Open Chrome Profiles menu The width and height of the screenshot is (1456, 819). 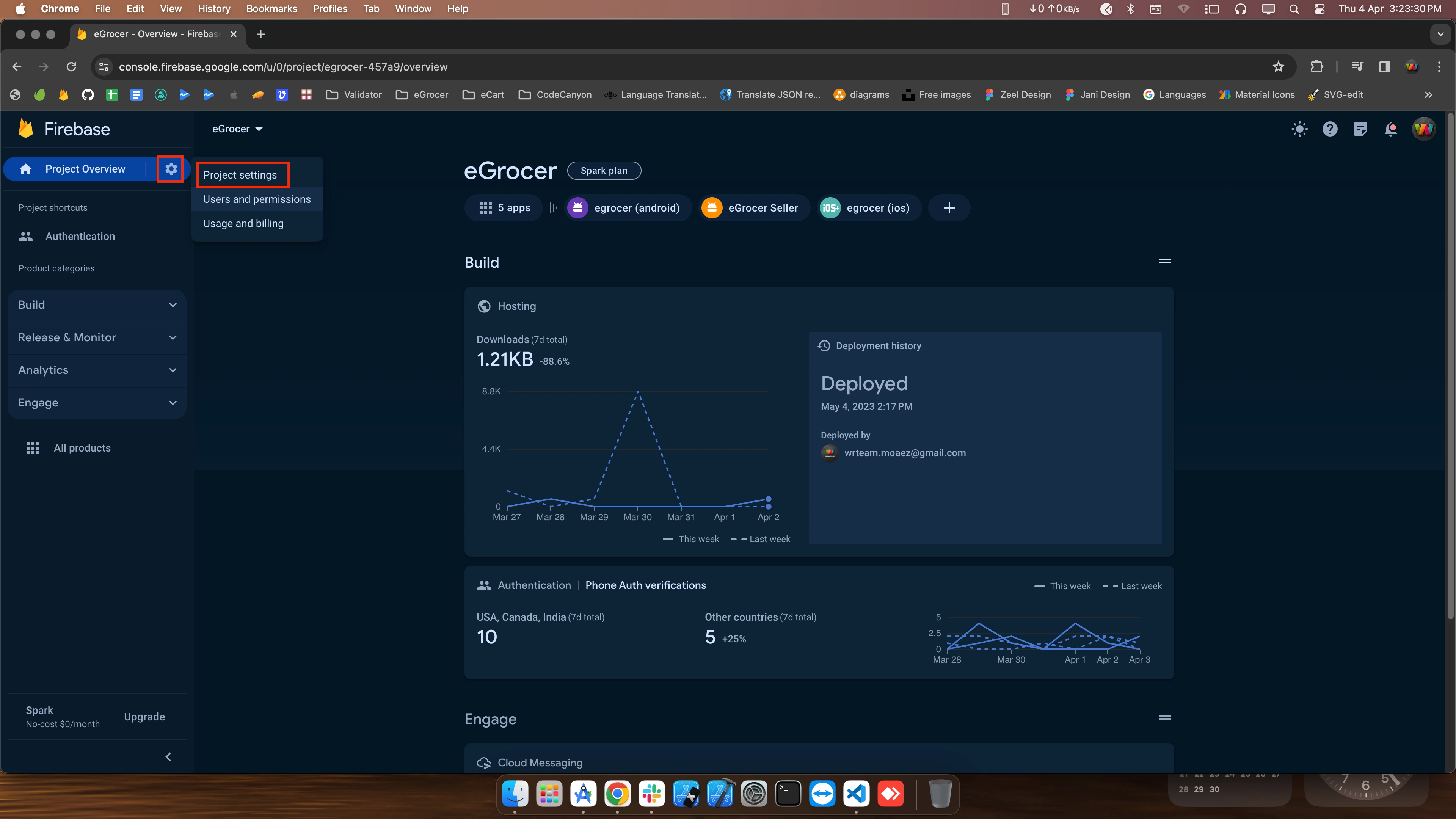(x=330, y=8)
